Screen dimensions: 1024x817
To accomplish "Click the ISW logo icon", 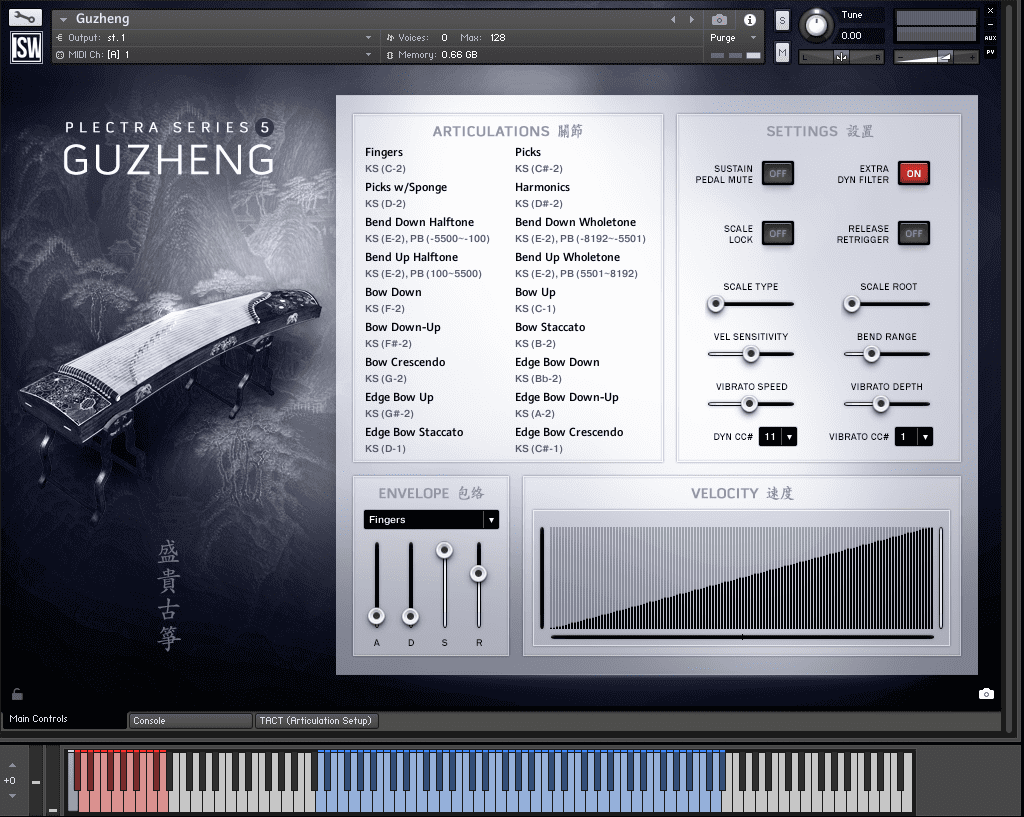I will click(26, 47).
